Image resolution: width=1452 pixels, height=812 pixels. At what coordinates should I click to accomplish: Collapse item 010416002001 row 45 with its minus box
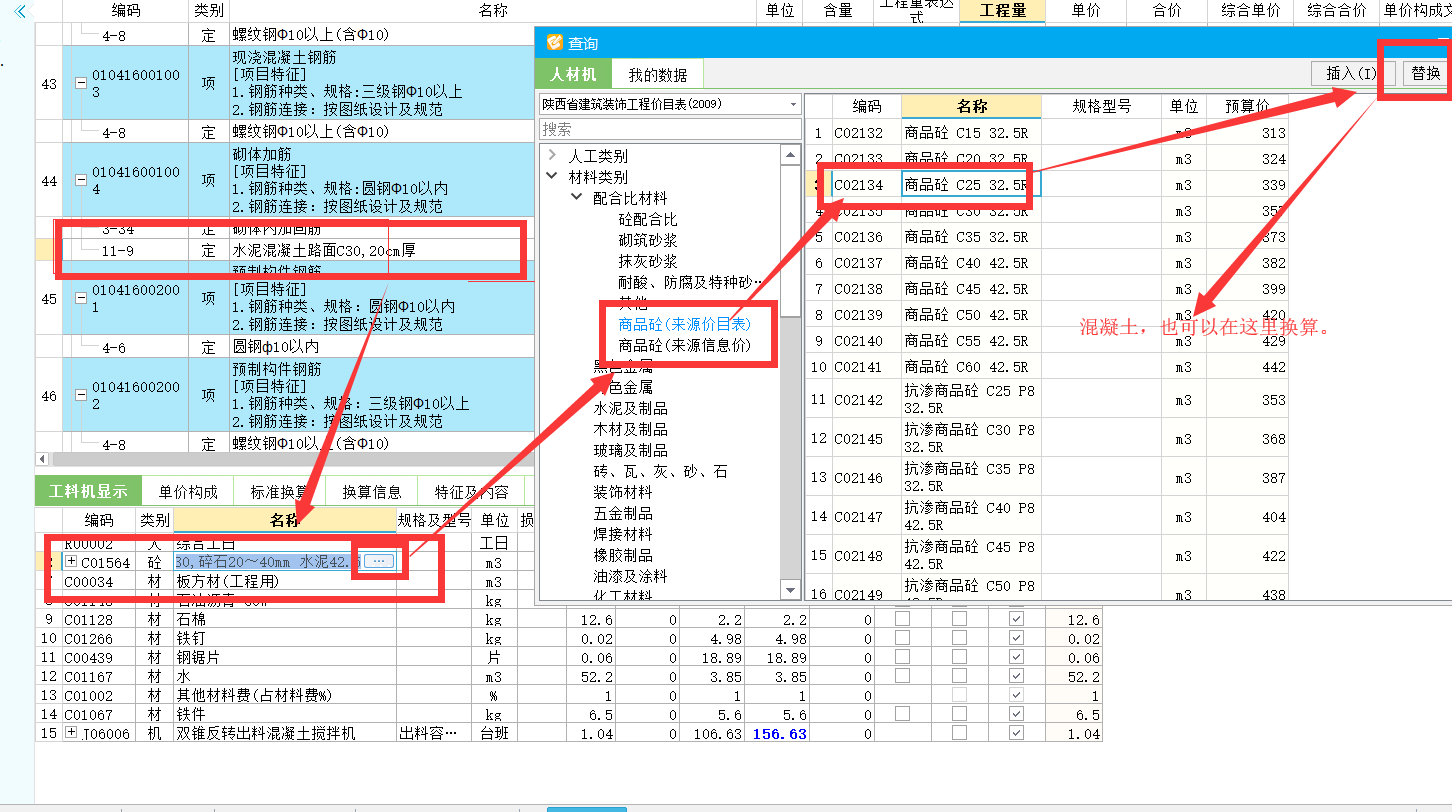click(x=80, y=298)
